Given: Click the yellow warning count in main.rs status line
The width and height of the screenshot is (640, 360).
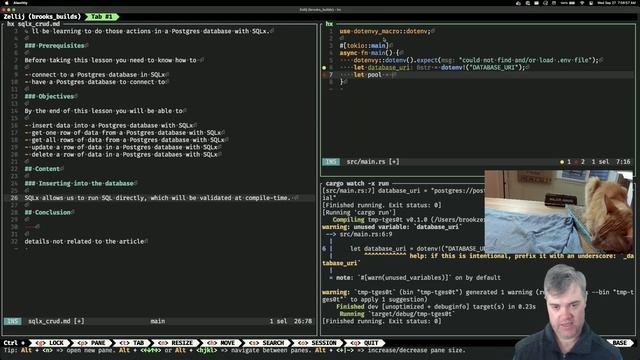Looking at the screenshot, I should click(x=565, y=162).
